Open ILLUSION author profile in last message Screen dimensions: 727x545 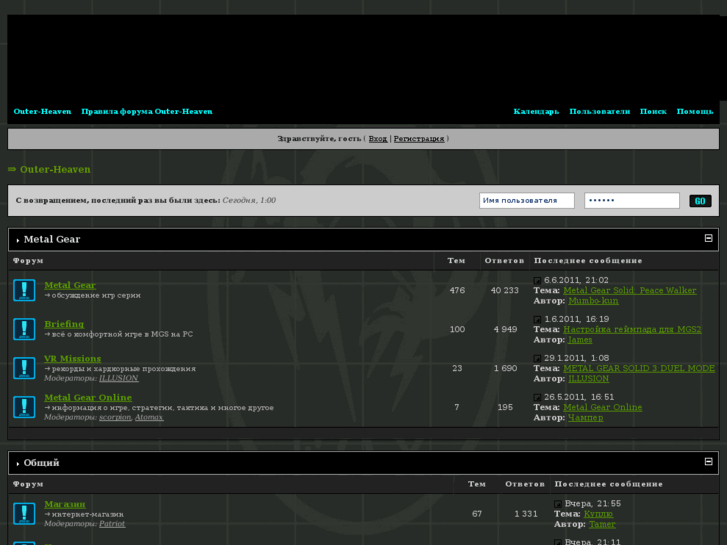pos(588,378)
